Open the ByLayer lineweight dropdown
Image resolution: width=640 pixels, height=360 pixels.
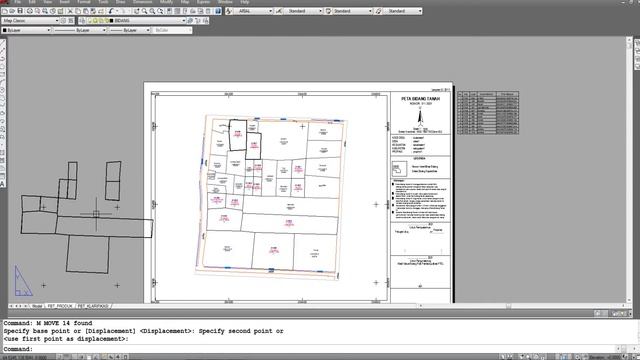(130, 30)
